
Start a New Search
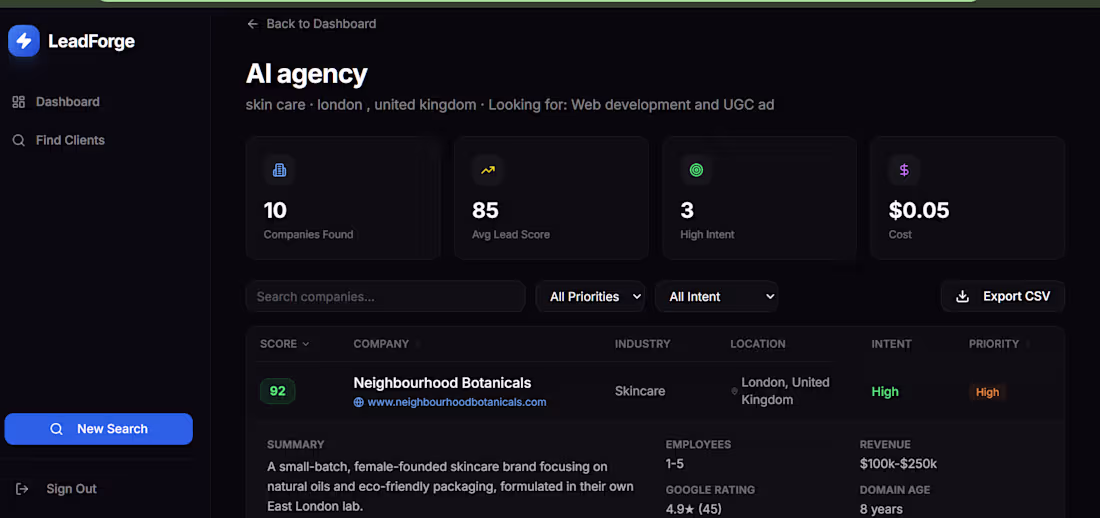(98, 429)
